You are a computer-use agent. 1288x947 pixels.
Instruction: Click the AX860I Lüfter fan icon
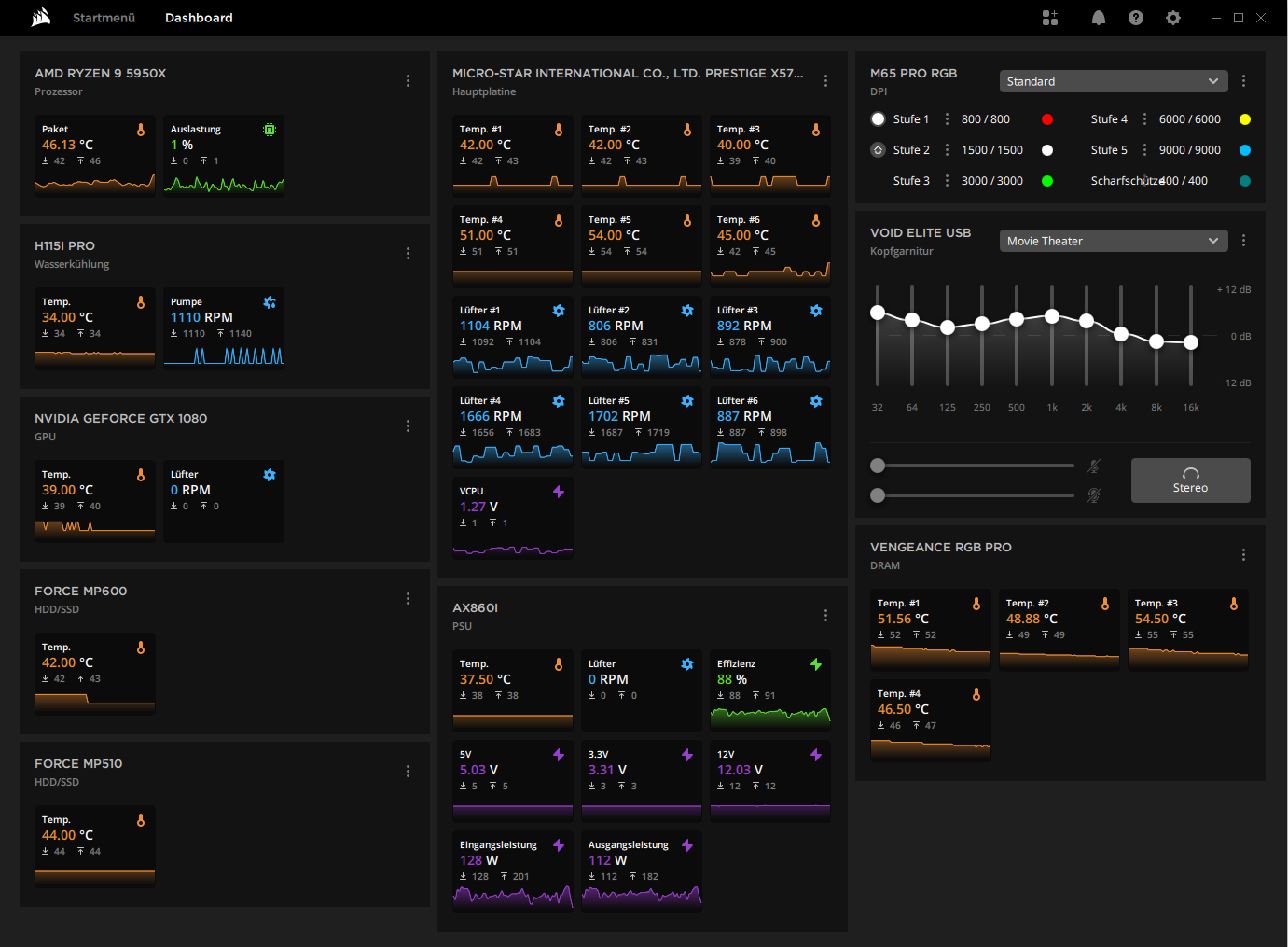(x=687, y=664)
